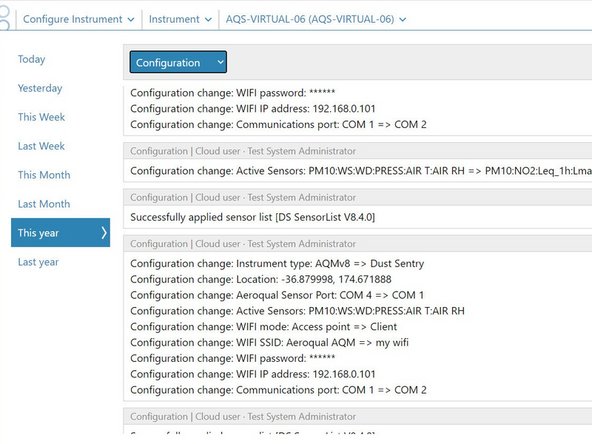Image resolution: width=592 pixels, height=444 pixels.
Task: Click lower 'Communications port: COM 1 => COM 2' line
Action: tap(278, 390)
